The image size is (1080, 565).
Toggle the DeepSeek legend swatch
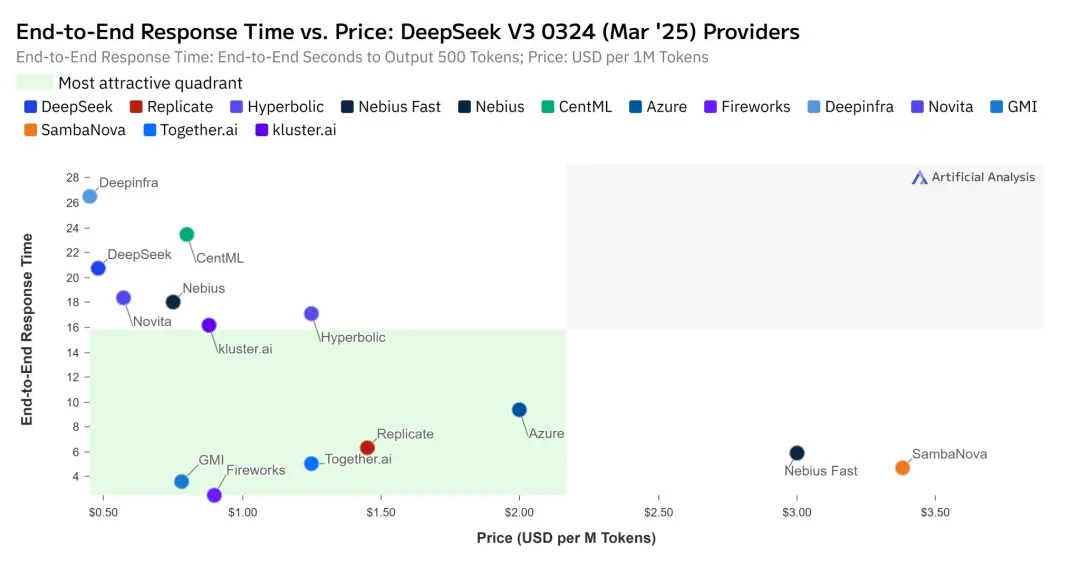pos(30,107)
